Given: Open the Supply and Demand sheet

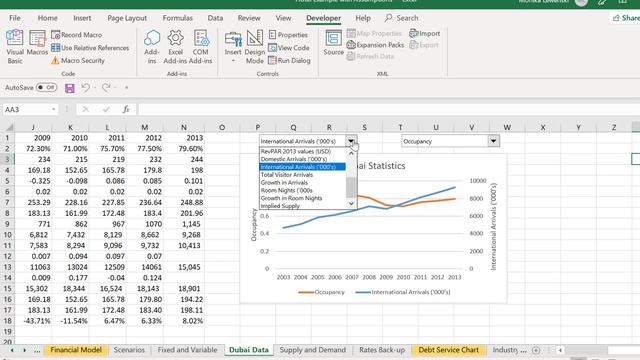Looking at the screenshot, I should pos(313,350).
